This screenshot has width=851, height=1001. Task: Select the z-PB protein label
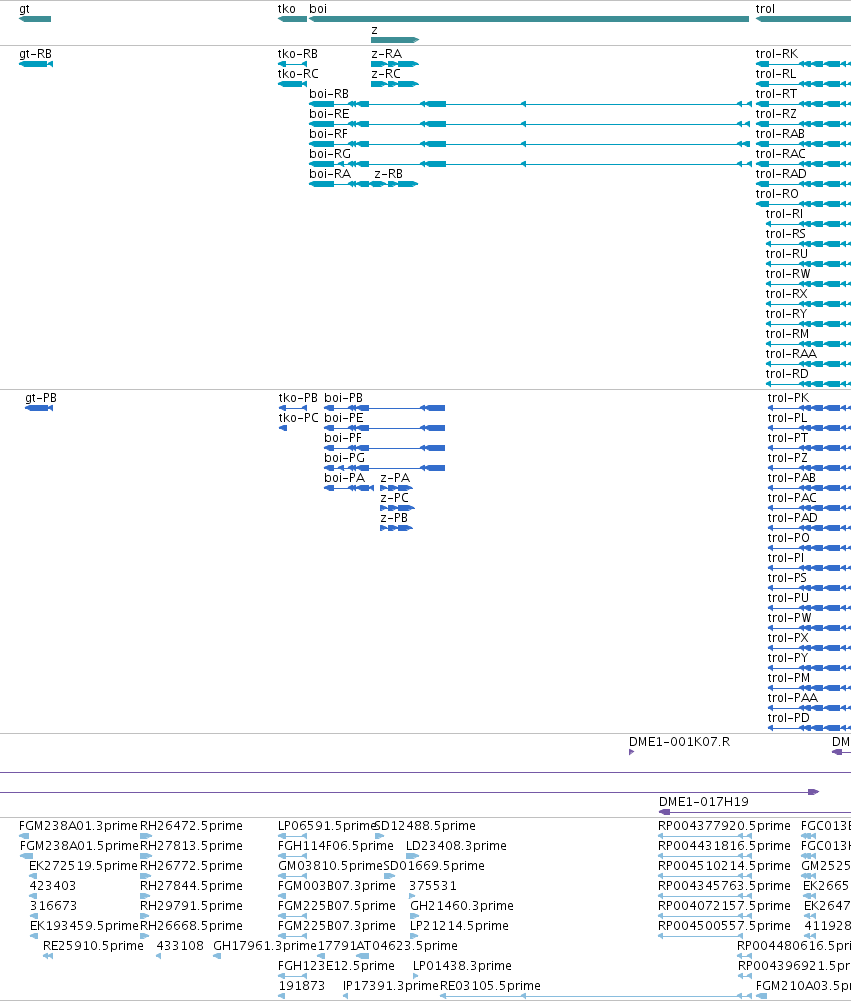click(x=394, y=518)
